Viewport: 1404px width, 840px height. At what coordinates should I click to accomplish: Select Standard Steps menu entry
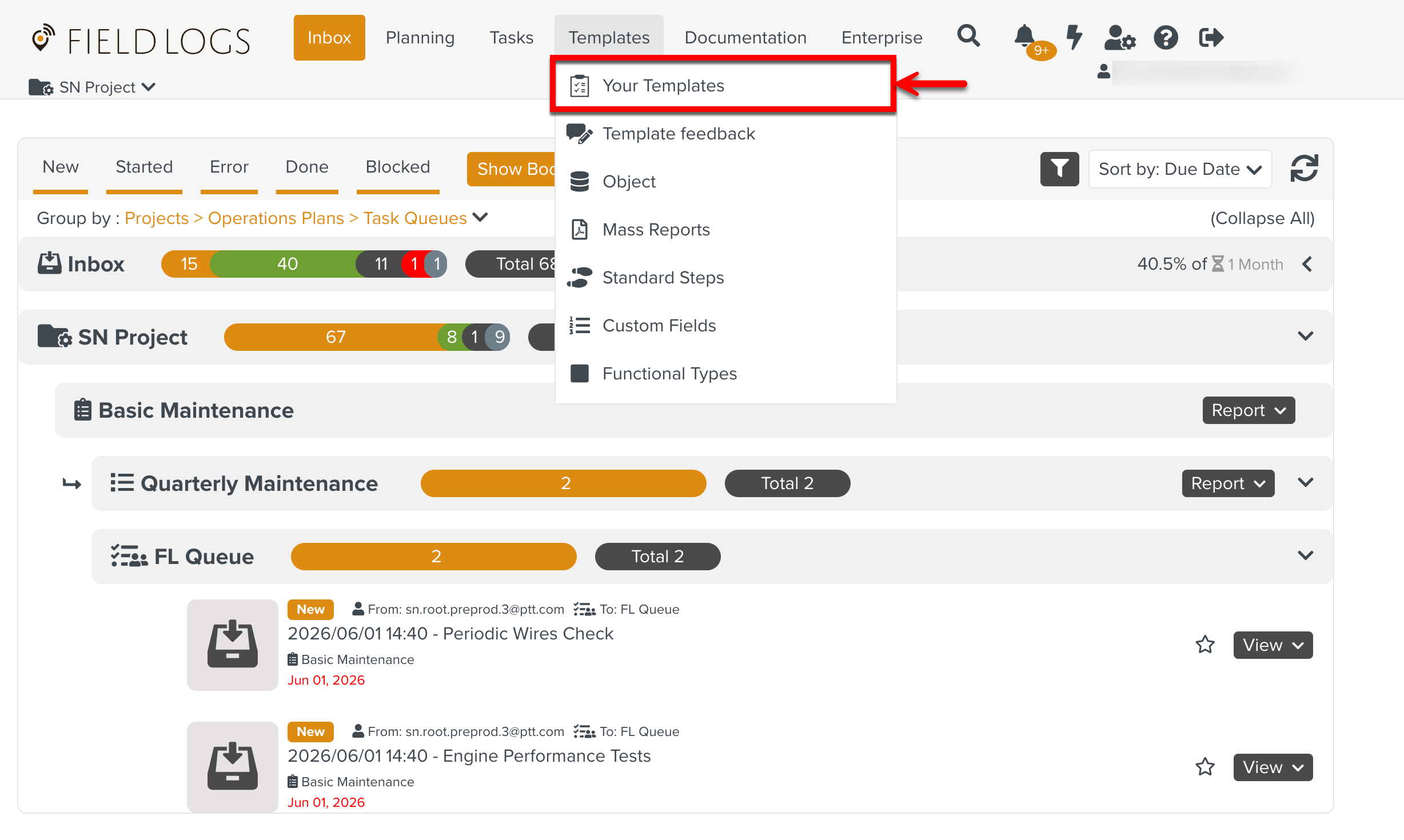pos(725,278)
